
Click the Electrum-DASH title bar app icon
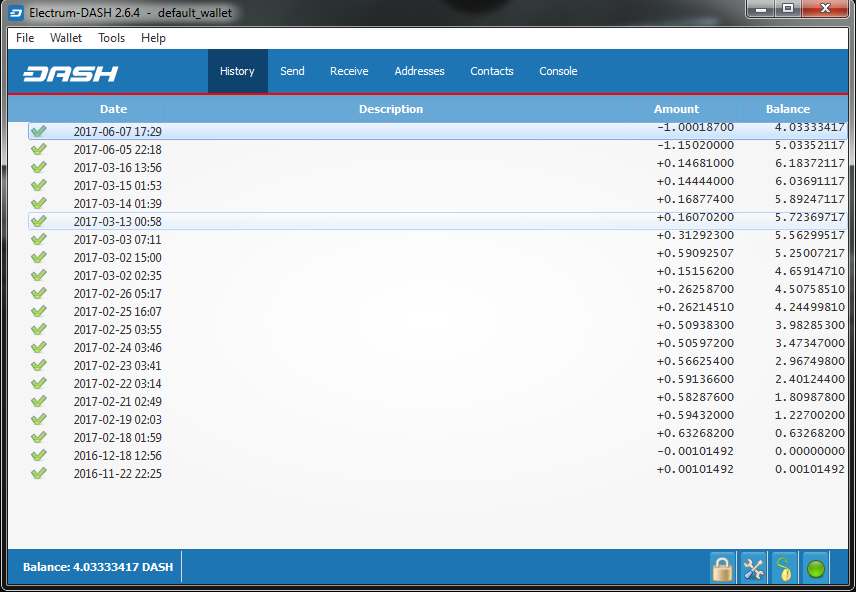pyautogui.click(x=16, y=13)
